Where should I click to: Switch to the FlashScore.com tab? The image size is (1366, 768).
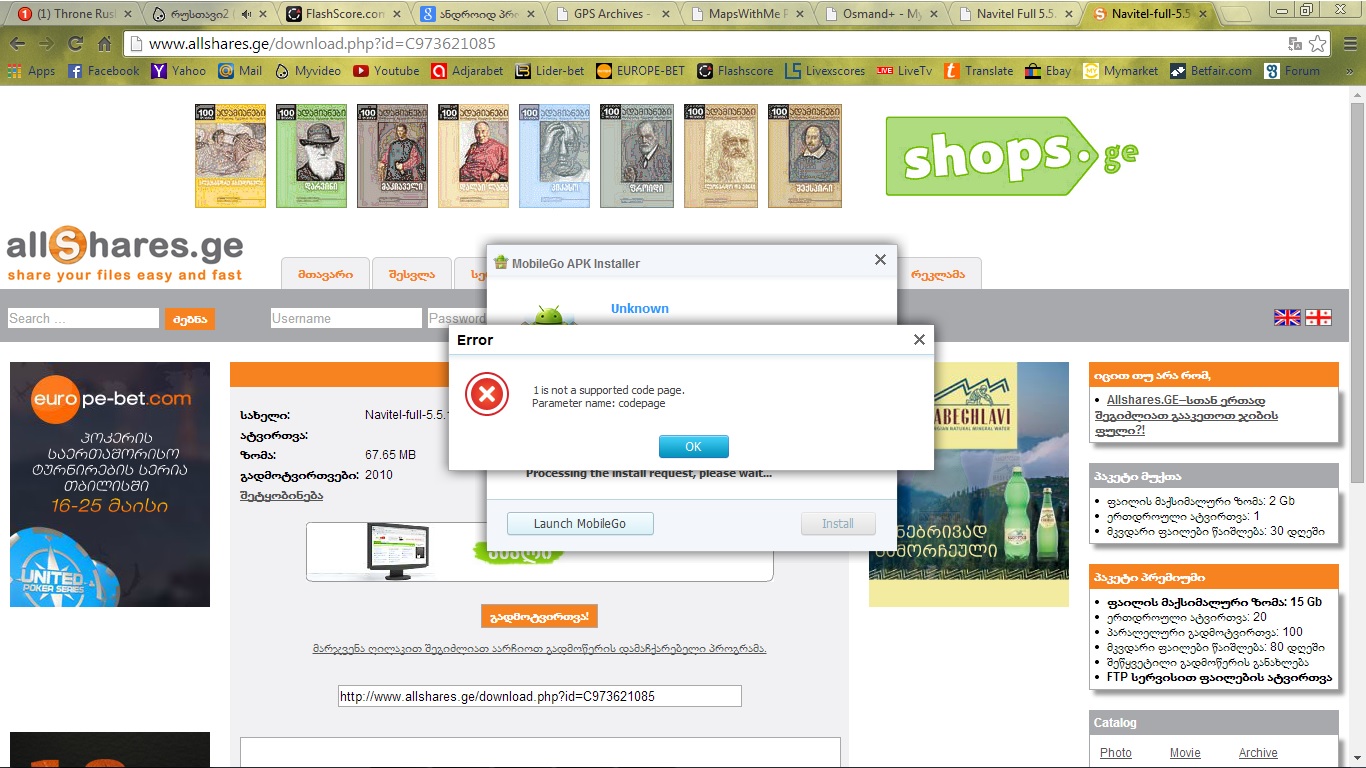pos(340,14)
